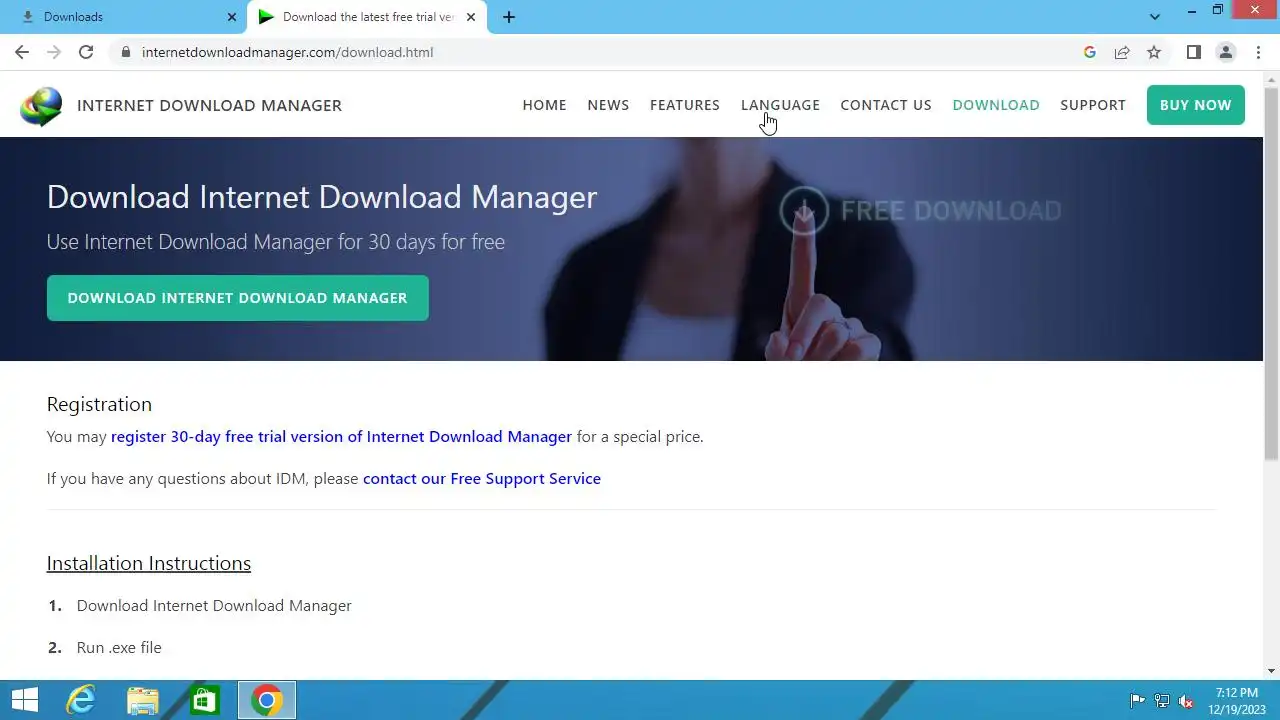Open the CONTACT US page
This screenshot has height=720, width=1280.
(886, 105)
